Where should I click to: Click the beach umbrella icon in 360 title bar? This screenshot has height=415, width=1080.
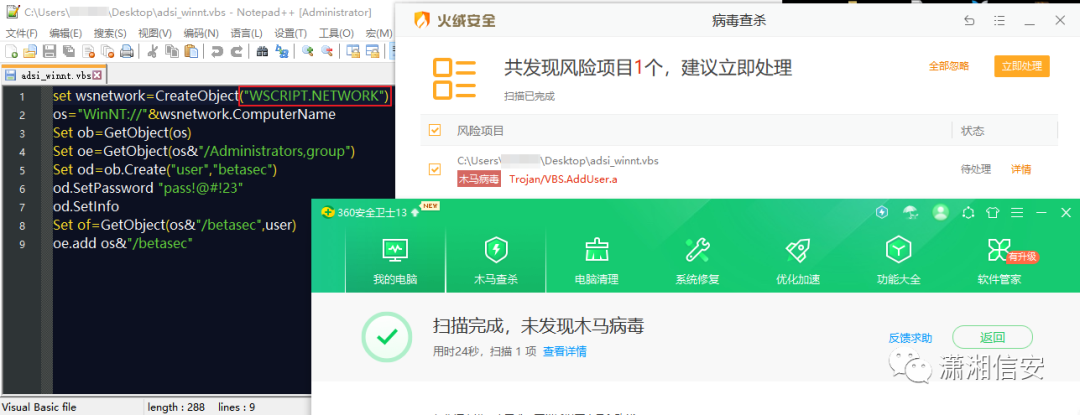[910, 212]
